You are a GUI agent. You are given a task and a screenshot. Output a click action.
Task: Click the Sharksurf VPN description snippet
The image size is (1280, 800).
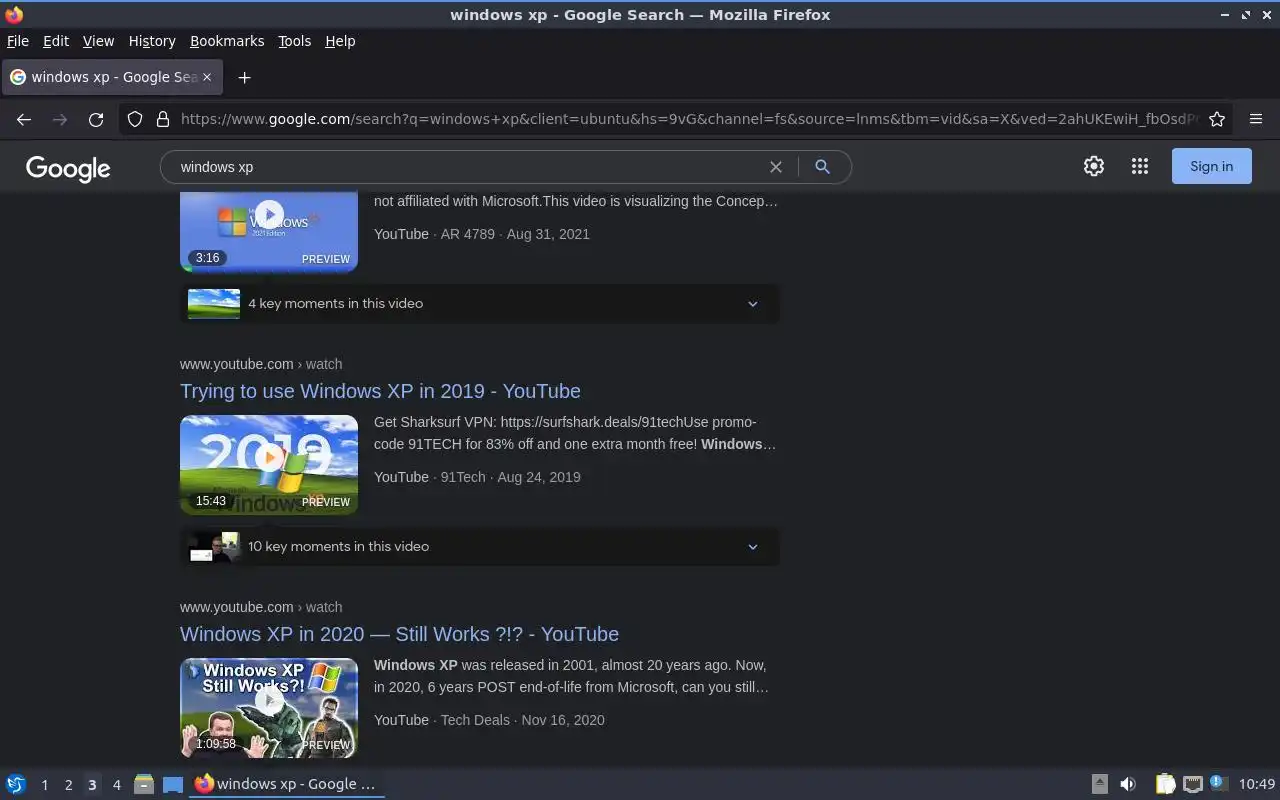(x=575, y=433)
